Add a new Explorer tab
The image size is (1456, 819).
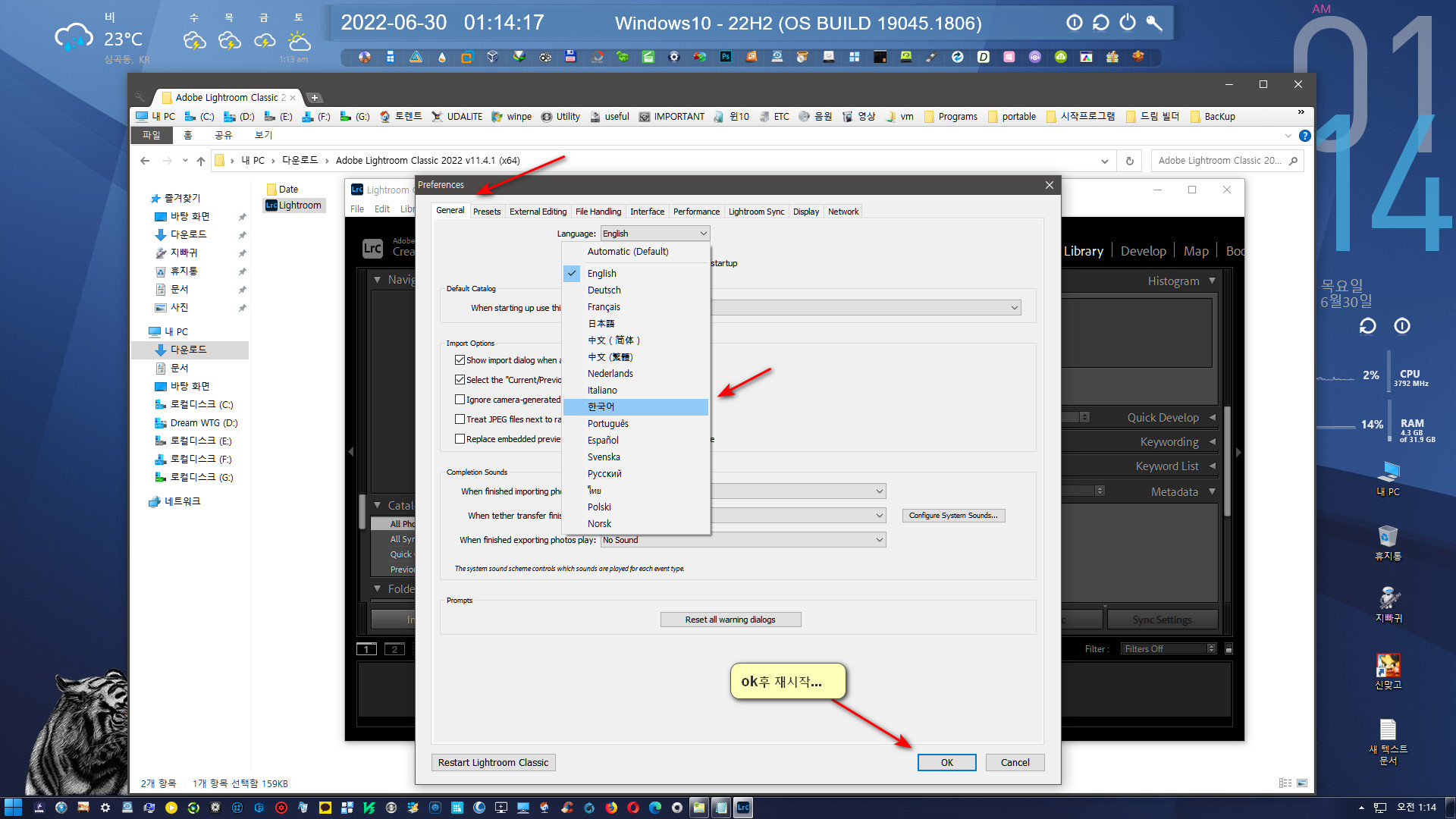click(x=314, y=98)
